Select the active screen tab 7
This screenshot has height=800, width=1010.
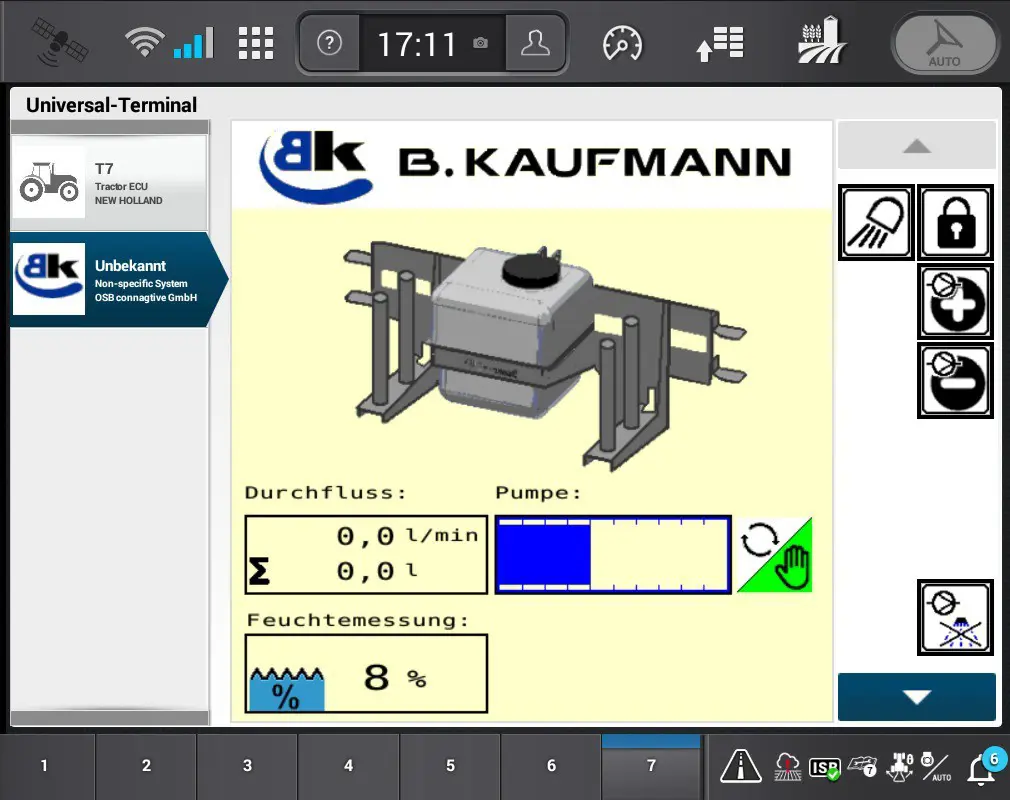point(651,766)
